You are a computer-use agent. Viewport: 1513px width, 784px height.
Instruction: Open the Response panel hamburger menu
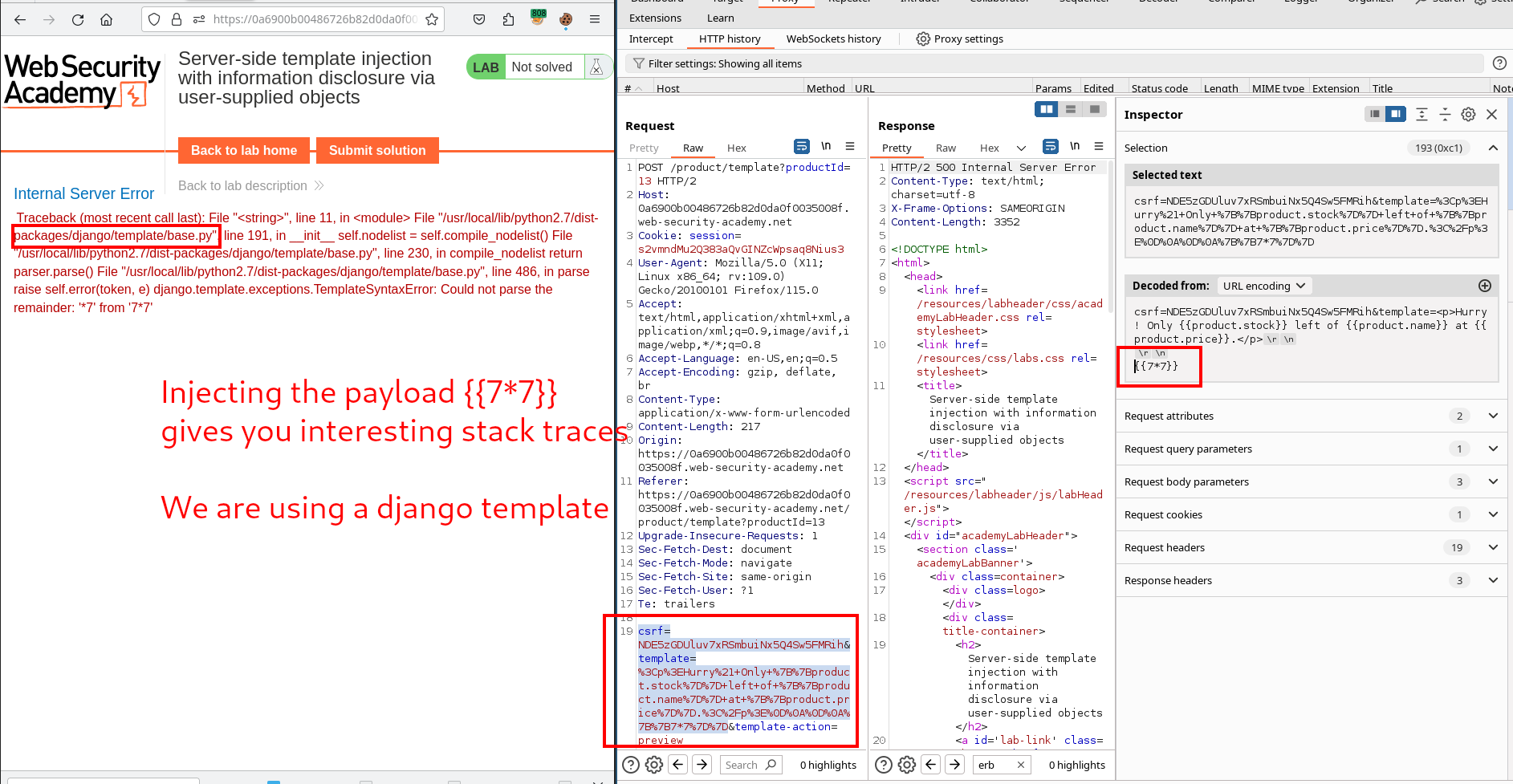point(1099,146)
